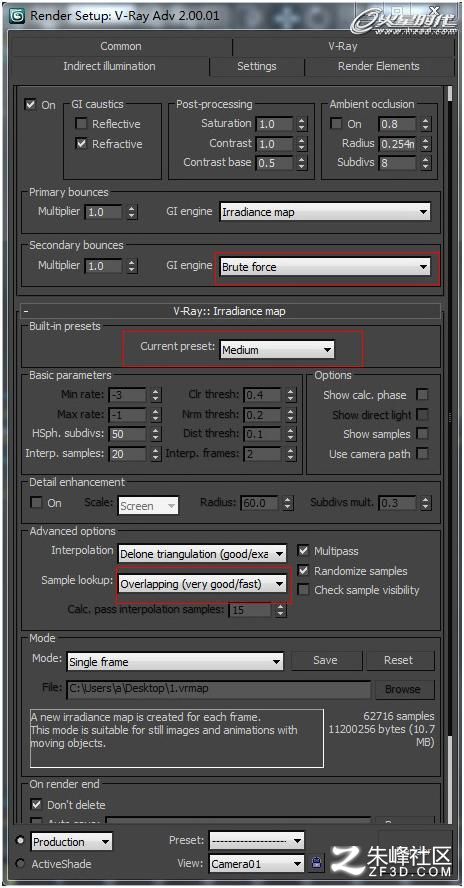Enable Ambient occlusion On checkbox
The image size is (464, 888).
(x=336, y=123)
